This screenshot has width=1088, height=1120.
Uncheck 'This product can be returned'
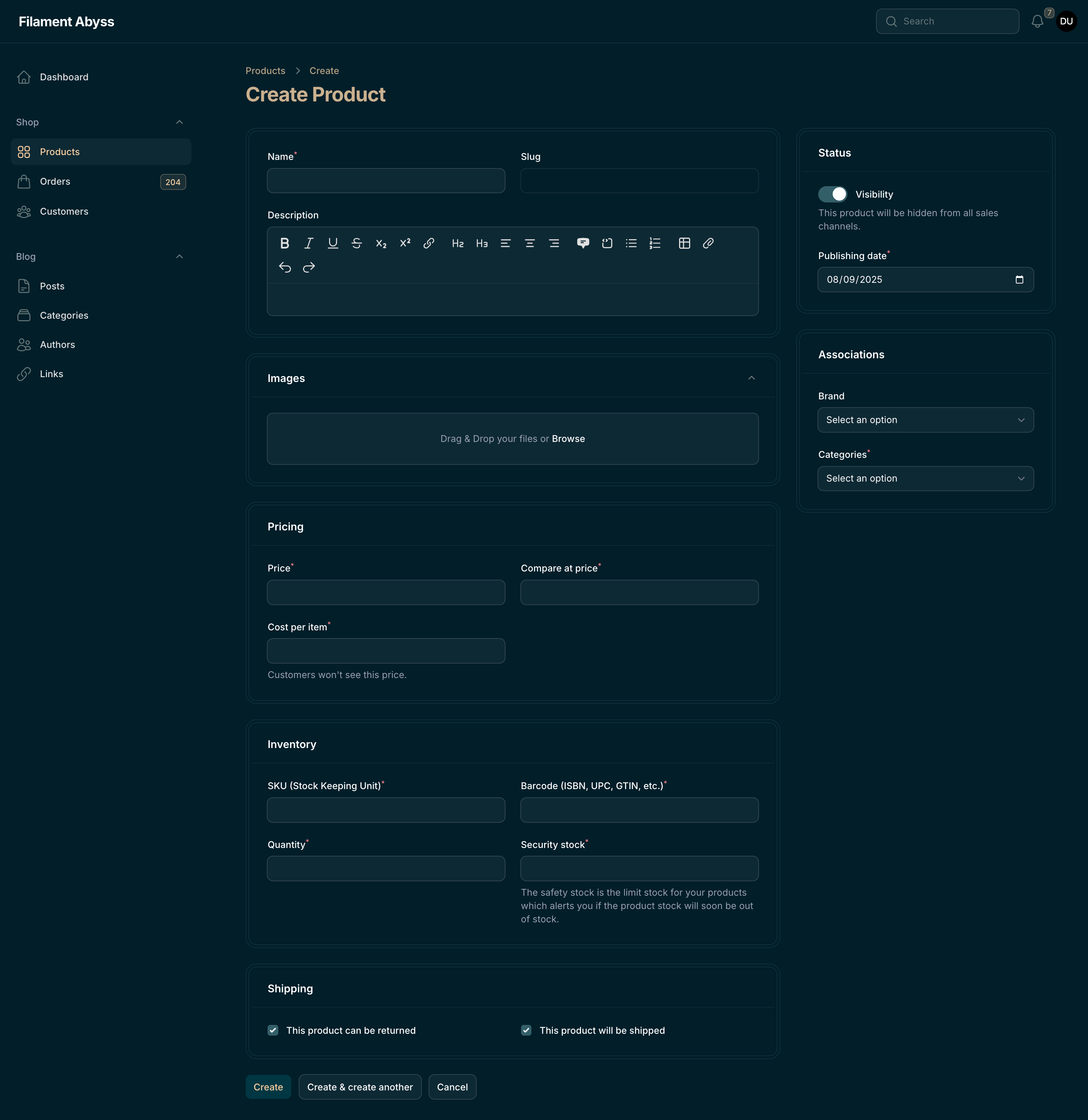[273, 1030]
